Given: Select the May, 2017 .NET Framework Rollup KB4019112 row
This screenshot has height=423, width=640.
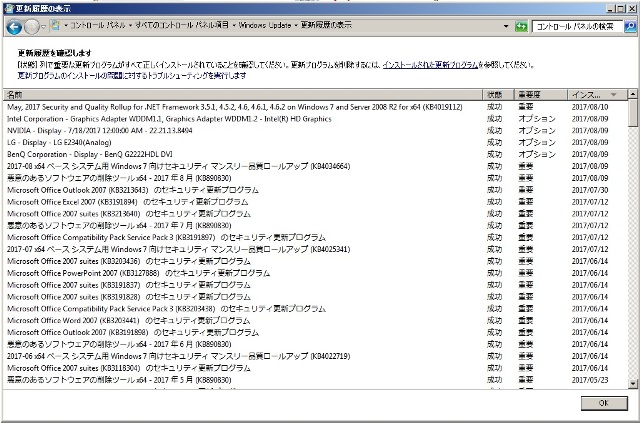Looking at the screenshot, I should point(315,107).
